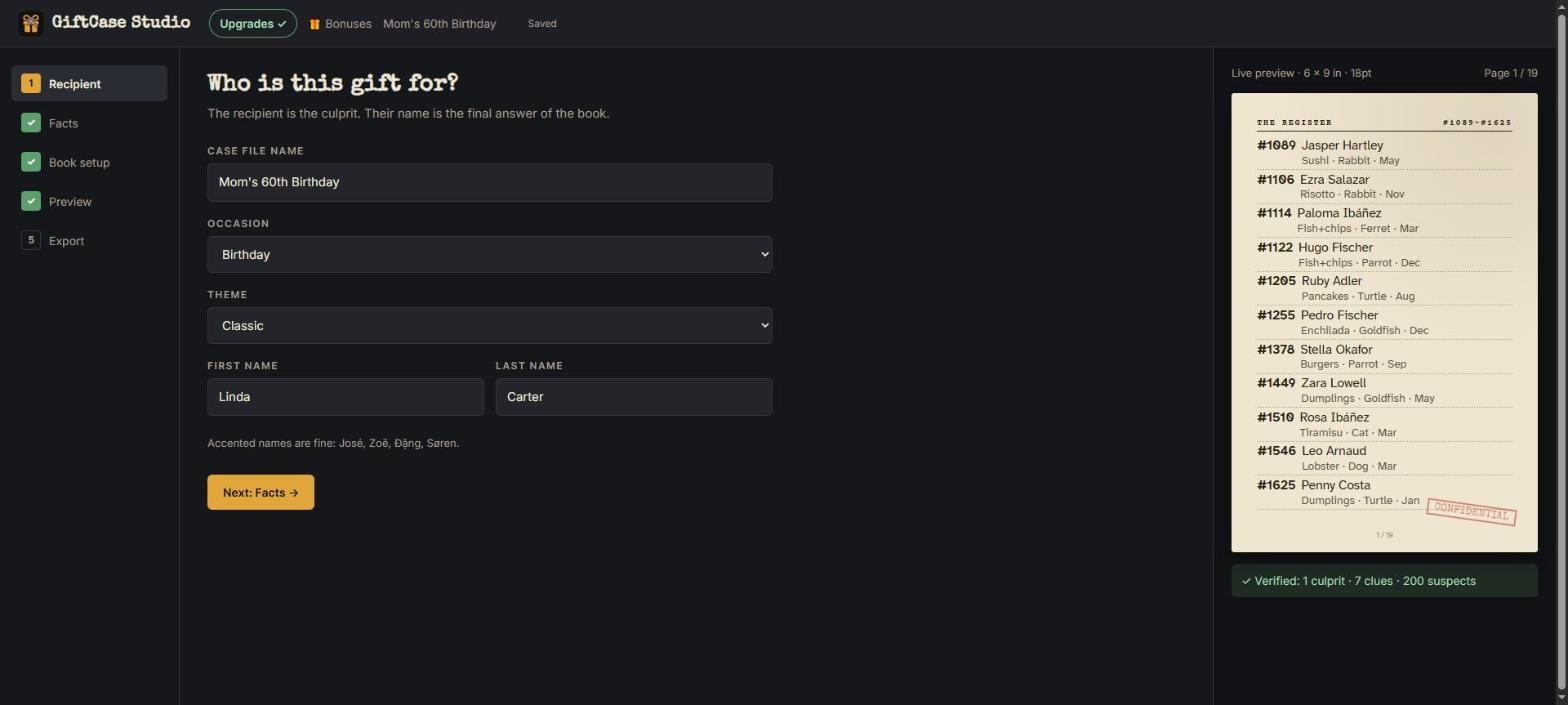1568x705 pixels.
Task: Click the '#1625 Penny Costa' register entry
Action: tap(1384, 492)
